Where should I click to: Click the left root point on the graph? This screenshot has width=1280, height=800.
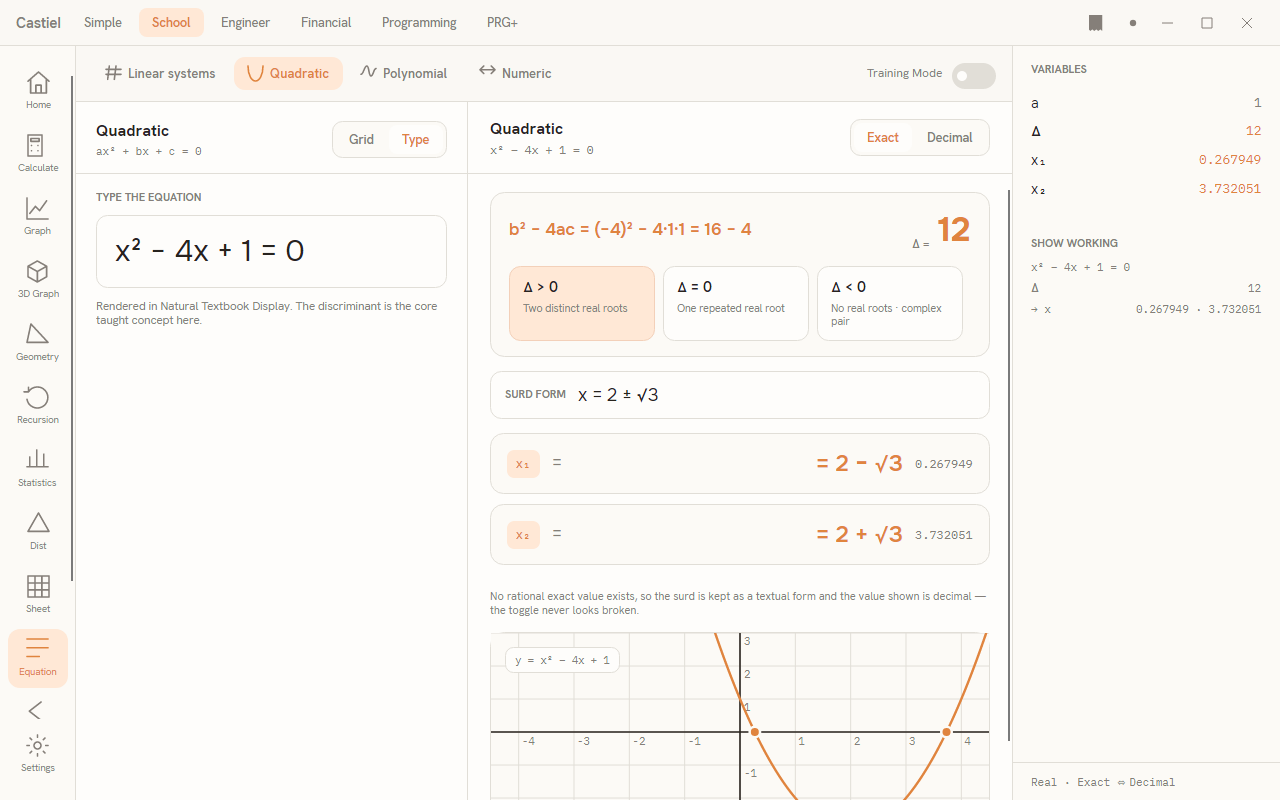[x=755, y=732]
